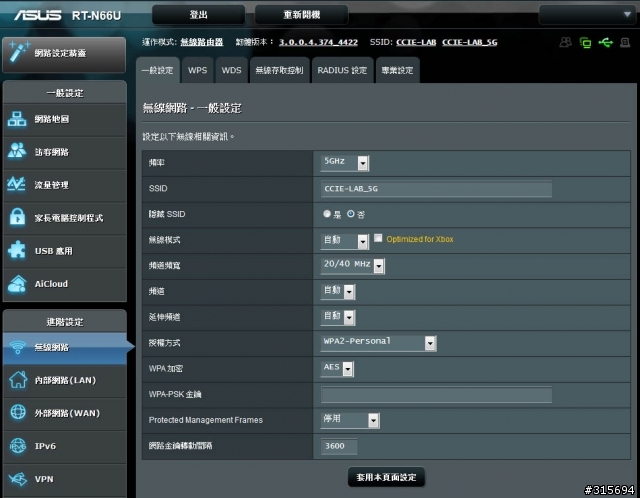Image resolution: width=640 pixels, height=498 pixels.
Task: Click the green network clients status icon
Action: [585, 42]
